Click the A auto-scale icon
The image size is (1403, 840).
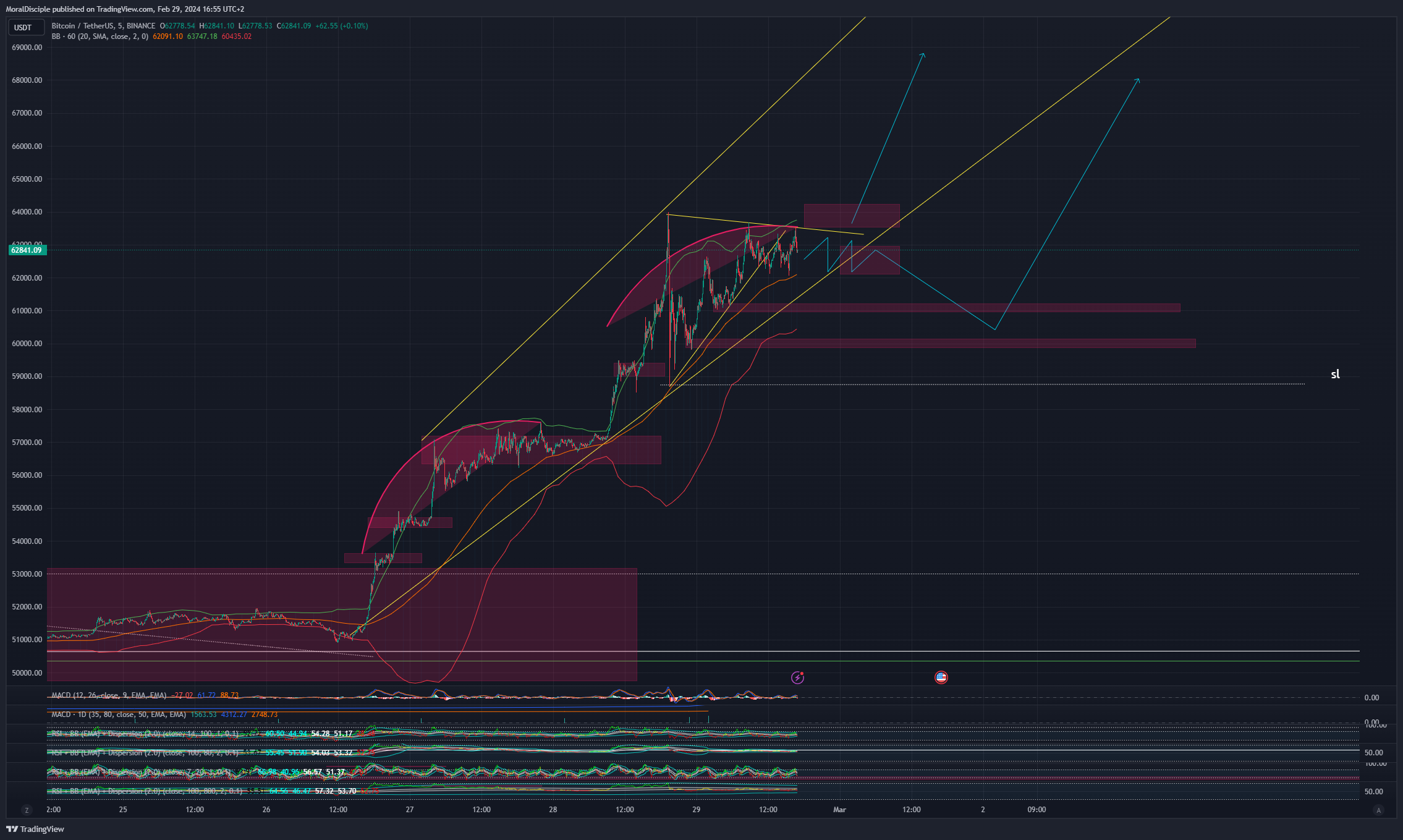(x=1378, y=810)
